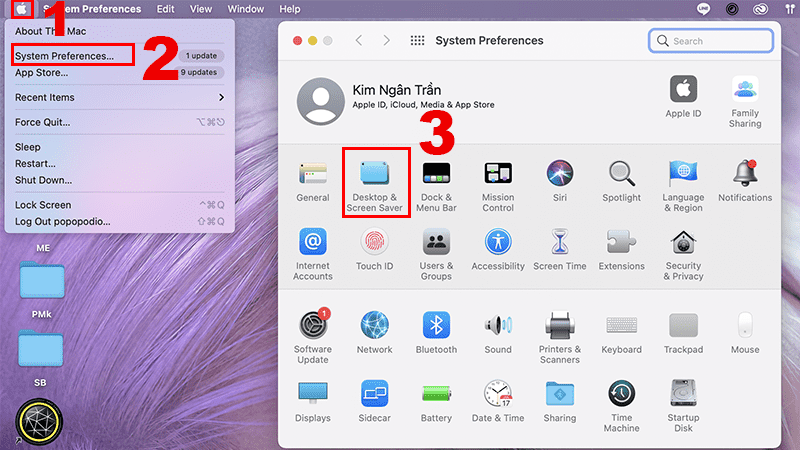The image size is (800, 450).
Task: Expand Recent Items submenu
Action: [118, 97]
